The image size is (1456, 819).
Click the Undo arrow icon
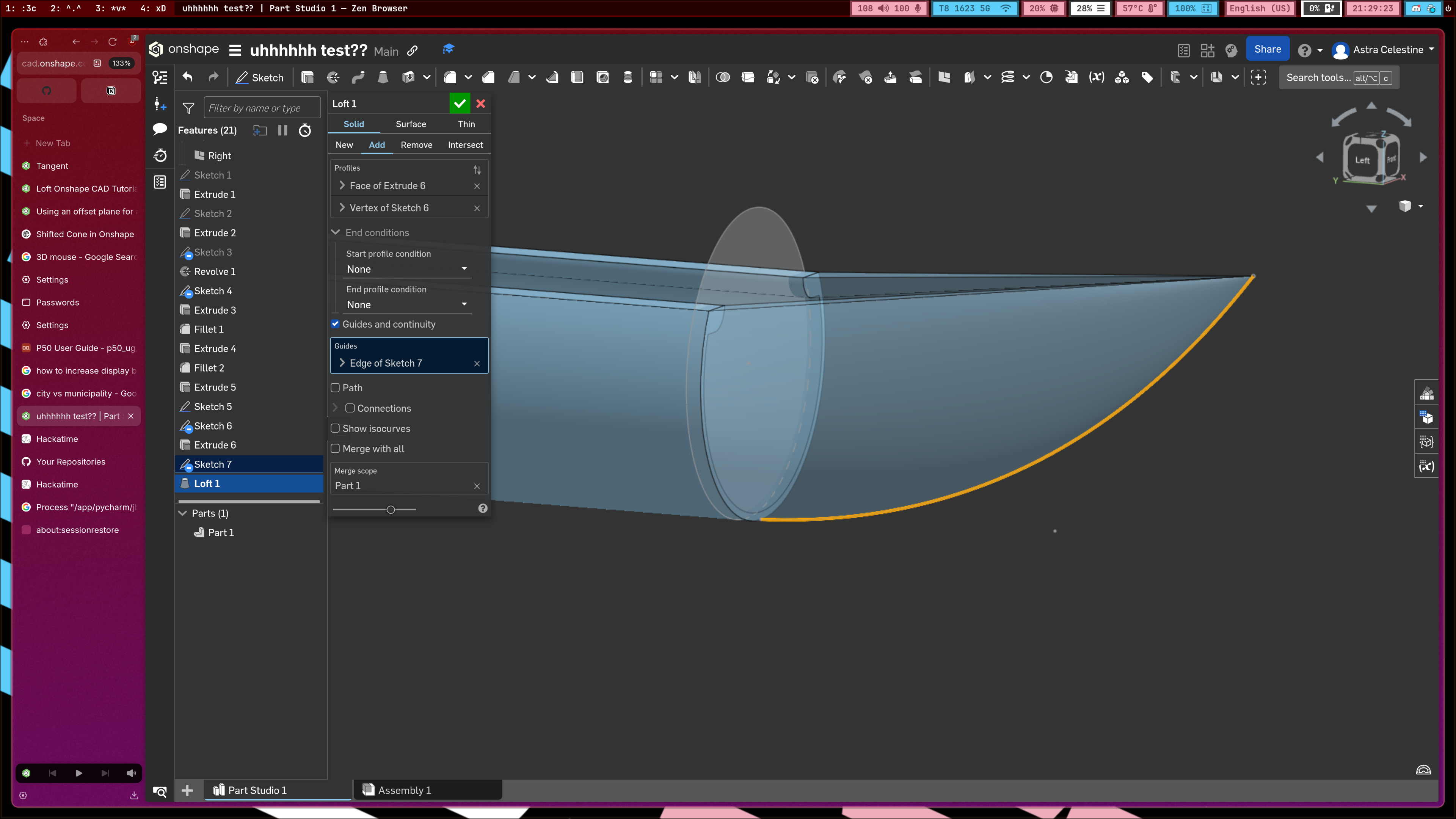pos(188,77)
